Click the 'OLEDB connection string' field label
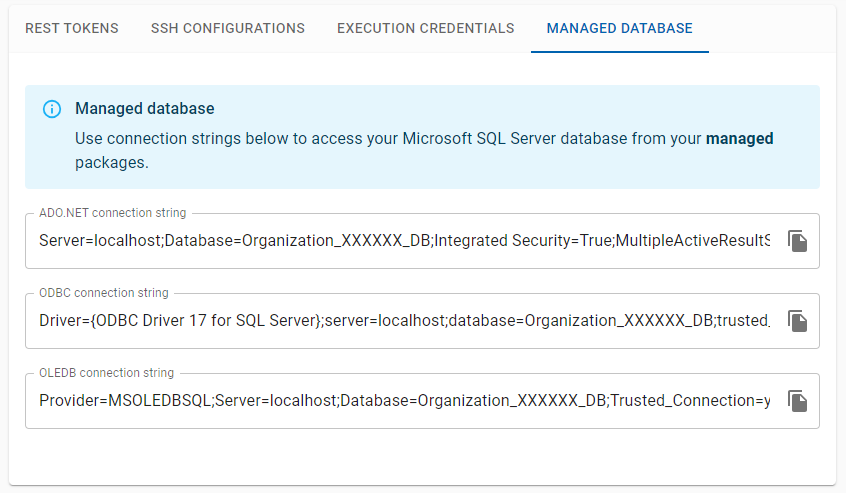This screenshot has width=846, height=493. coord(106,373)
